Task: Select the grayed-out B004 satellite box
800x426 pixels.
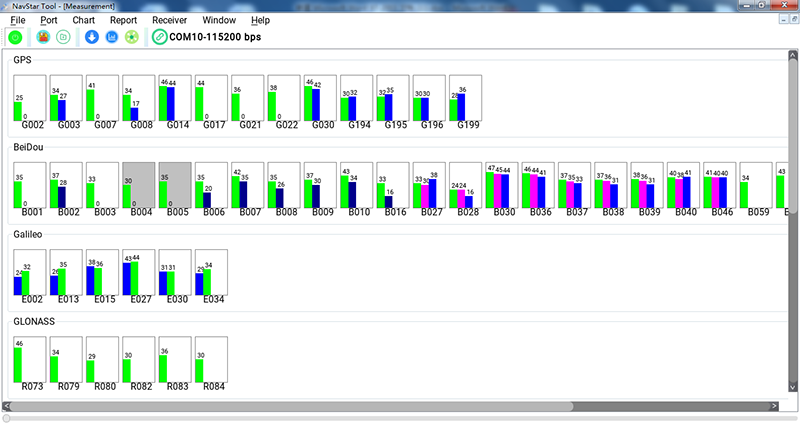Action: coord(138,187)
